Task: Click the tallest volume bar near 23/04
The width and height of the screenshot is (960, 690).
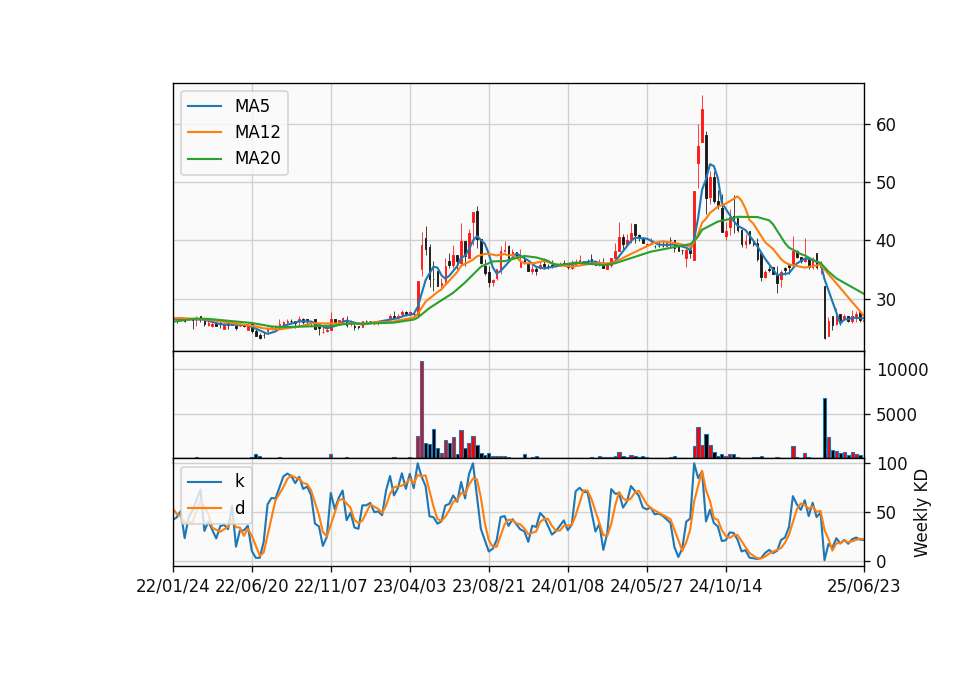Action: click(422, 410)
